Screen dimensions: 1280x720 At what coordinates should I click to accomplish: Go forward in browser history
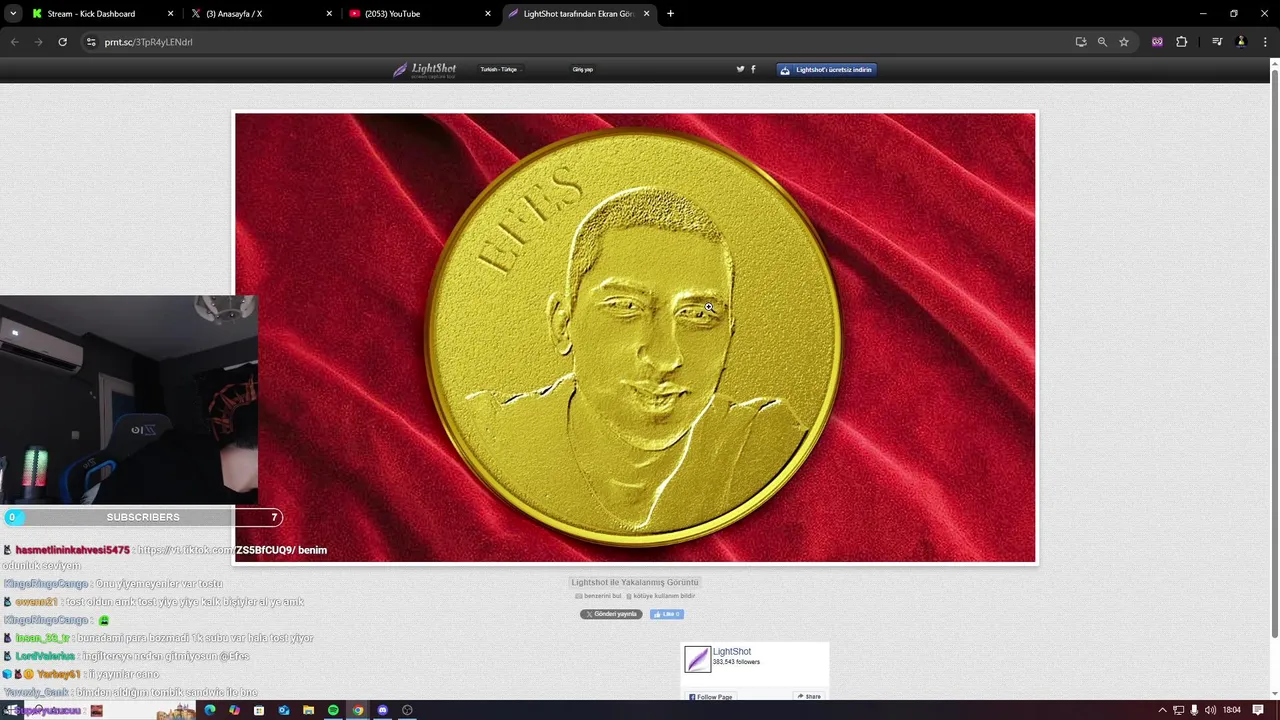point(38,42)
